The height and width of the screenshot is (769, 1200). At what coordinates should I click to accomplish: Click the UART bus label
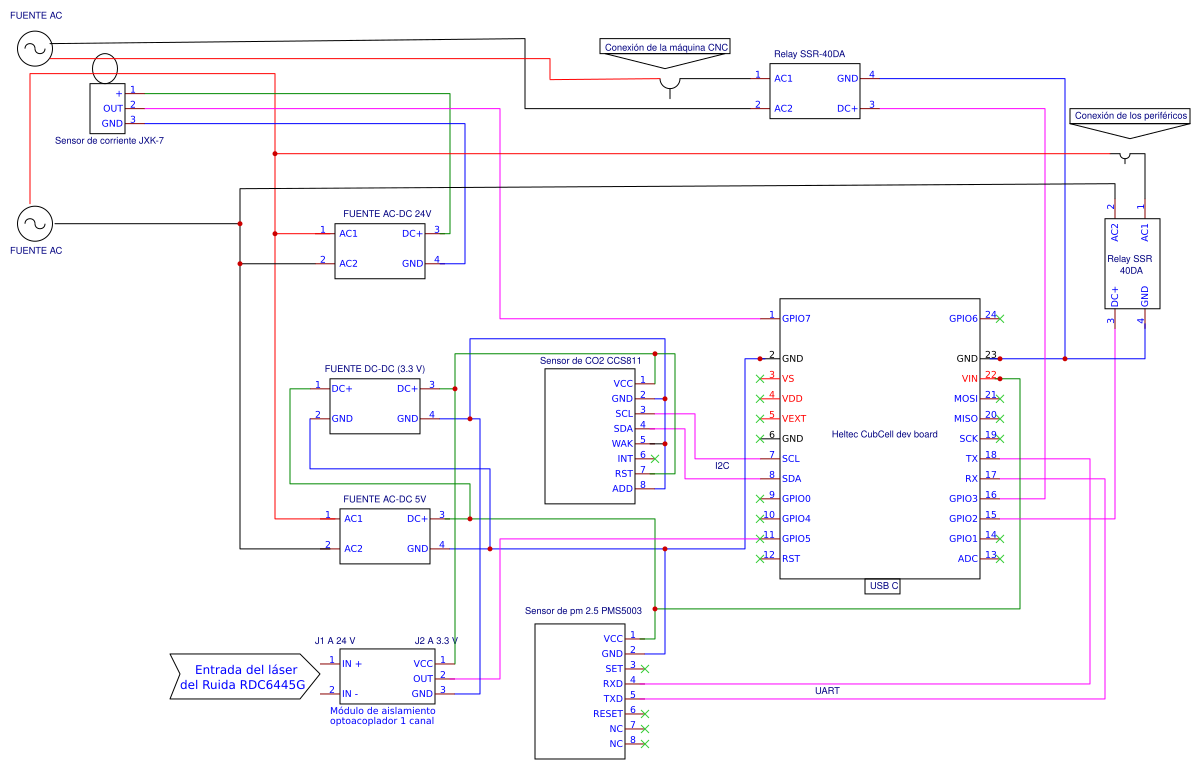click(828, 691)
